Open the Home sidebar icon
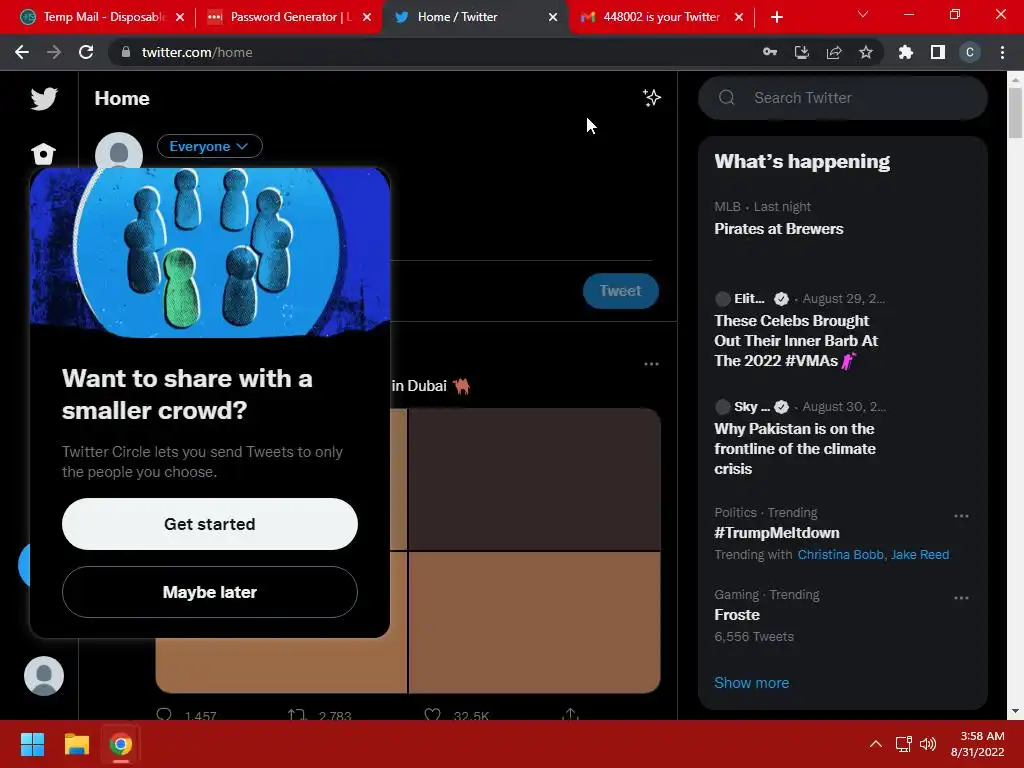Viewport: 1024px width, 768px height. [x=44, y=154]
